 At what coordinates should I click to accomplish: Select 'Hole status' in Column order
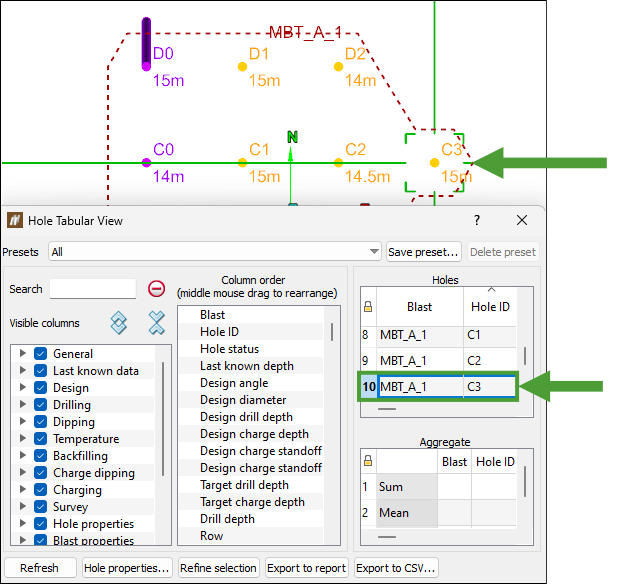click(229, 349)
